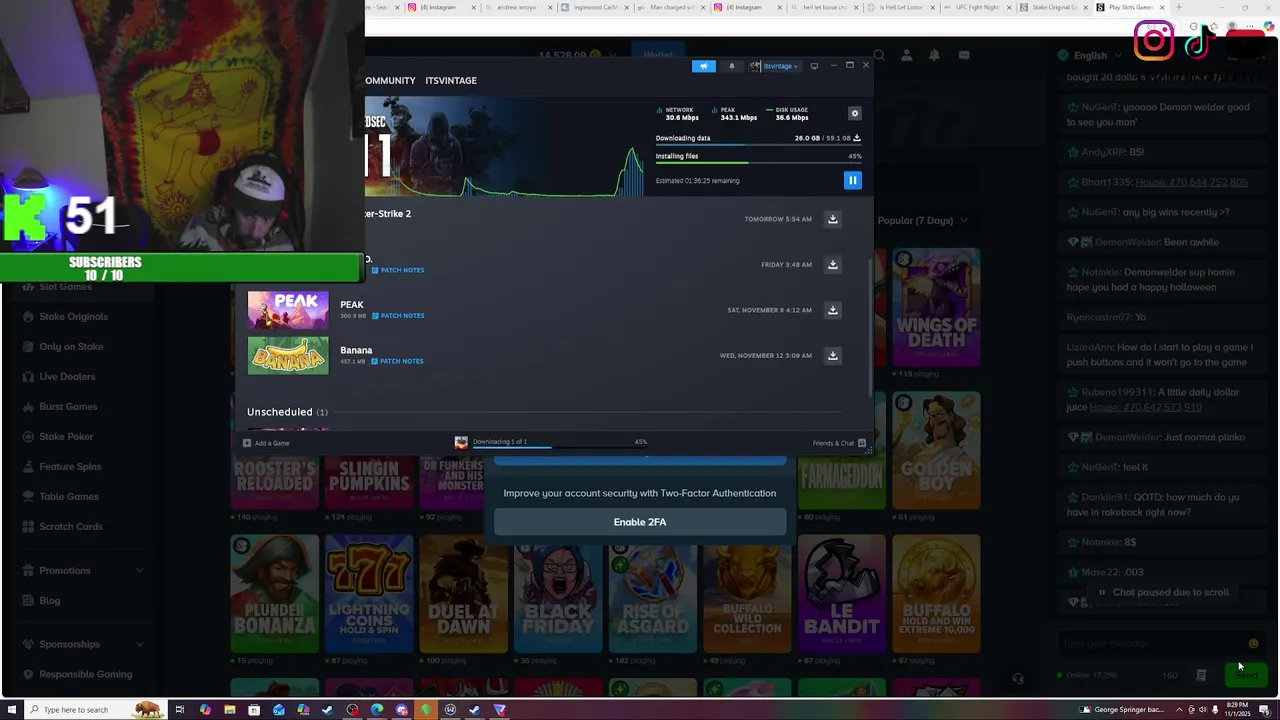Screen dimensions: 1280x720
Task: Select PEAK game thumbnail
Action: (288, 310)
